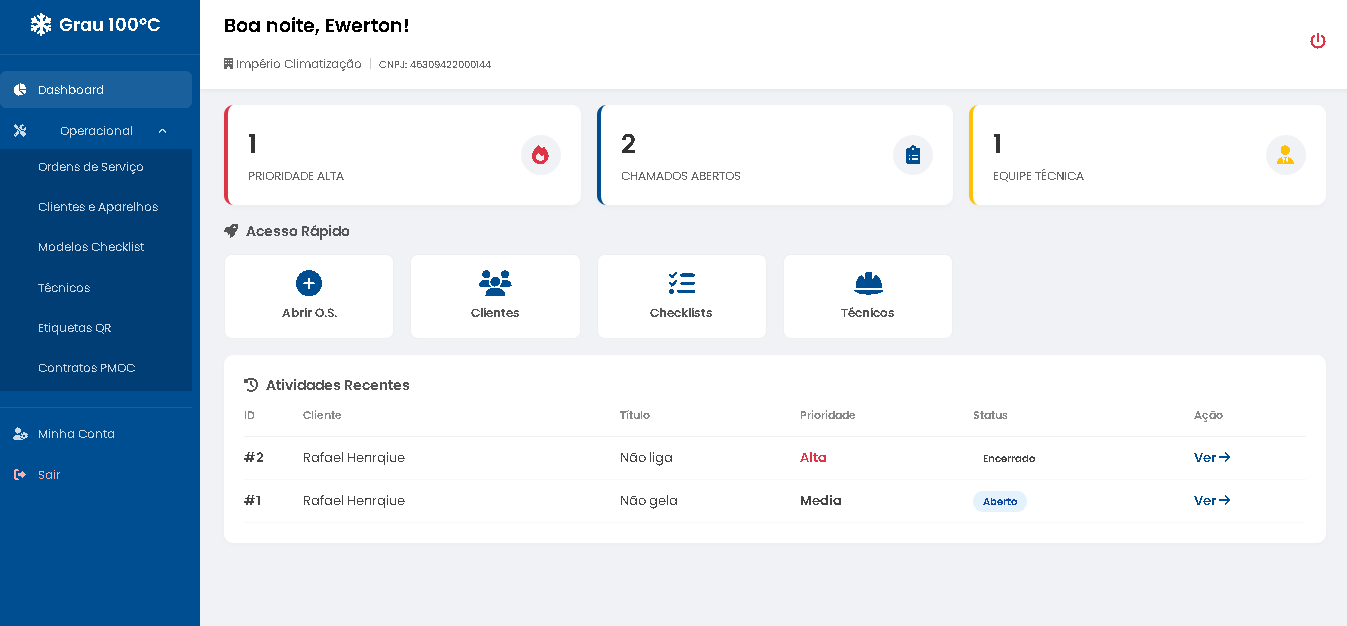Viewport: 1347px width, 626px height.
Task: Click the snowflake logo of Grau 100°C
Action: point(39,22)
